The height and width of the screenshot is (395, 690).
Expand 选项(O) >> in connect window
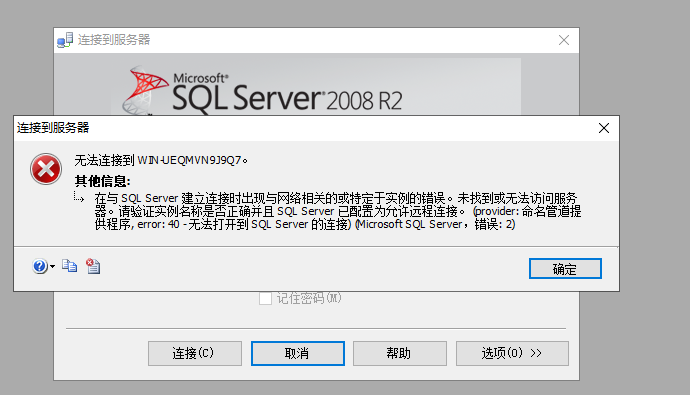pos(512,353)
